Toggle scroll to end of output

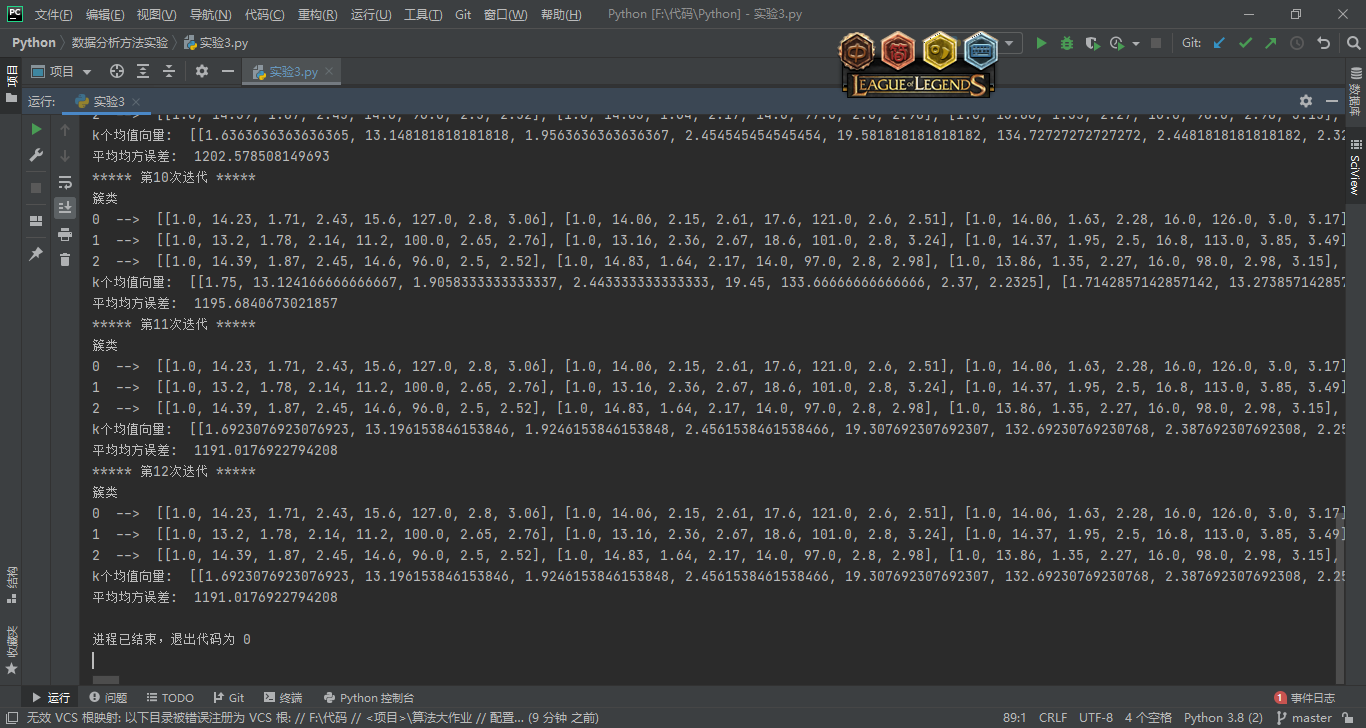65,207
